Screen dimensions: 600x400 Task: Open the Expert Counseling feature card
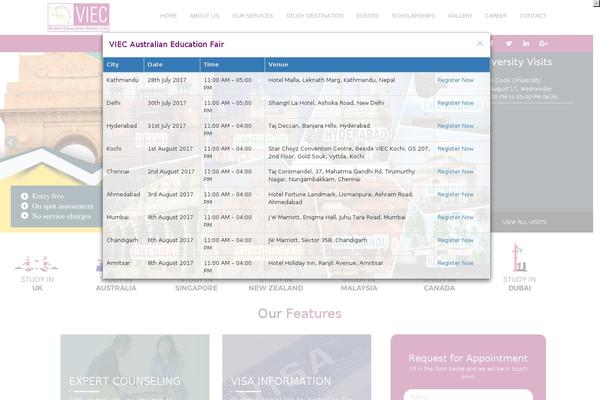click(x=135, y=367)
